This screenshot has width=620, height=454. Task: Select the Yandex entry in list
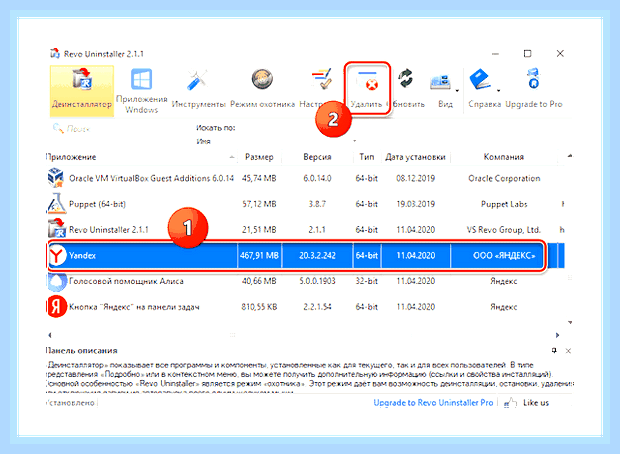297,255
